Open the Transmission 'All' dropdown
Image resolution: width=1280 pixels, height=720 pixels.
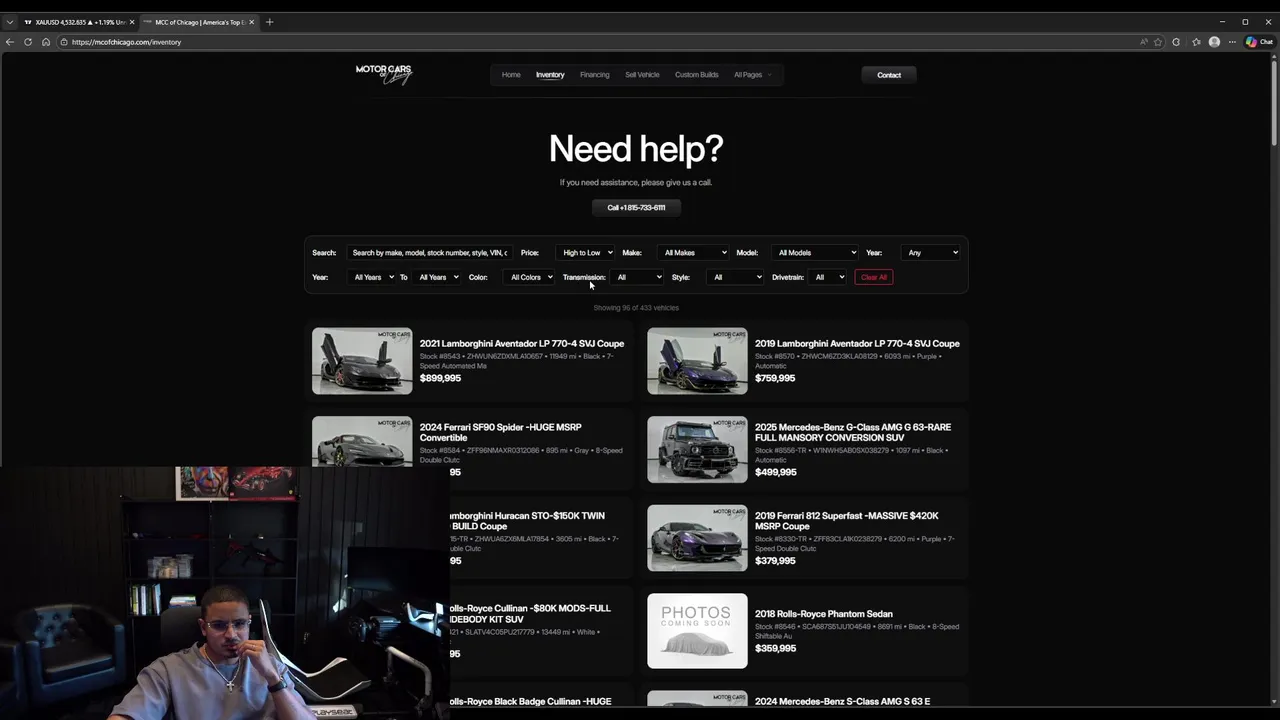click(x=638, y=277)
